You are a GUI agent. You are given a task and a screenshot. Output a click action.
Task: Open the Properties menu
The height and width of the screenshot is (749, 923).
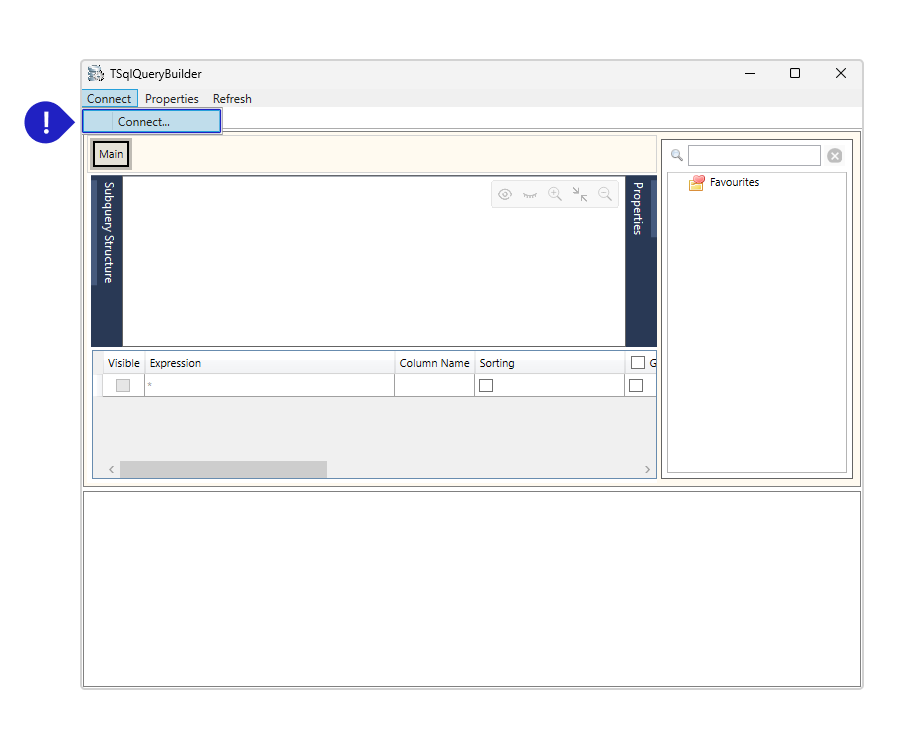(172, 99)
